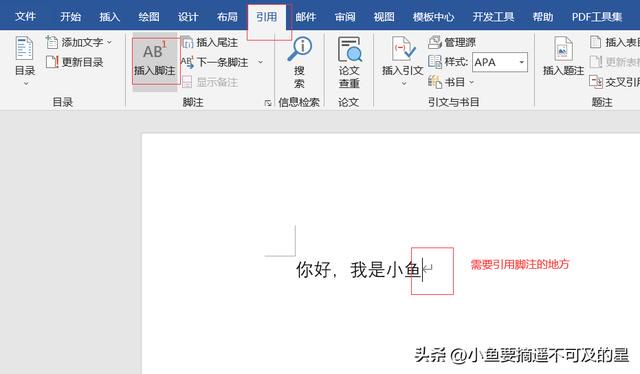Click the Cross-reference (交叉引用) icon
640x374 pixels.
click(596, 82)
